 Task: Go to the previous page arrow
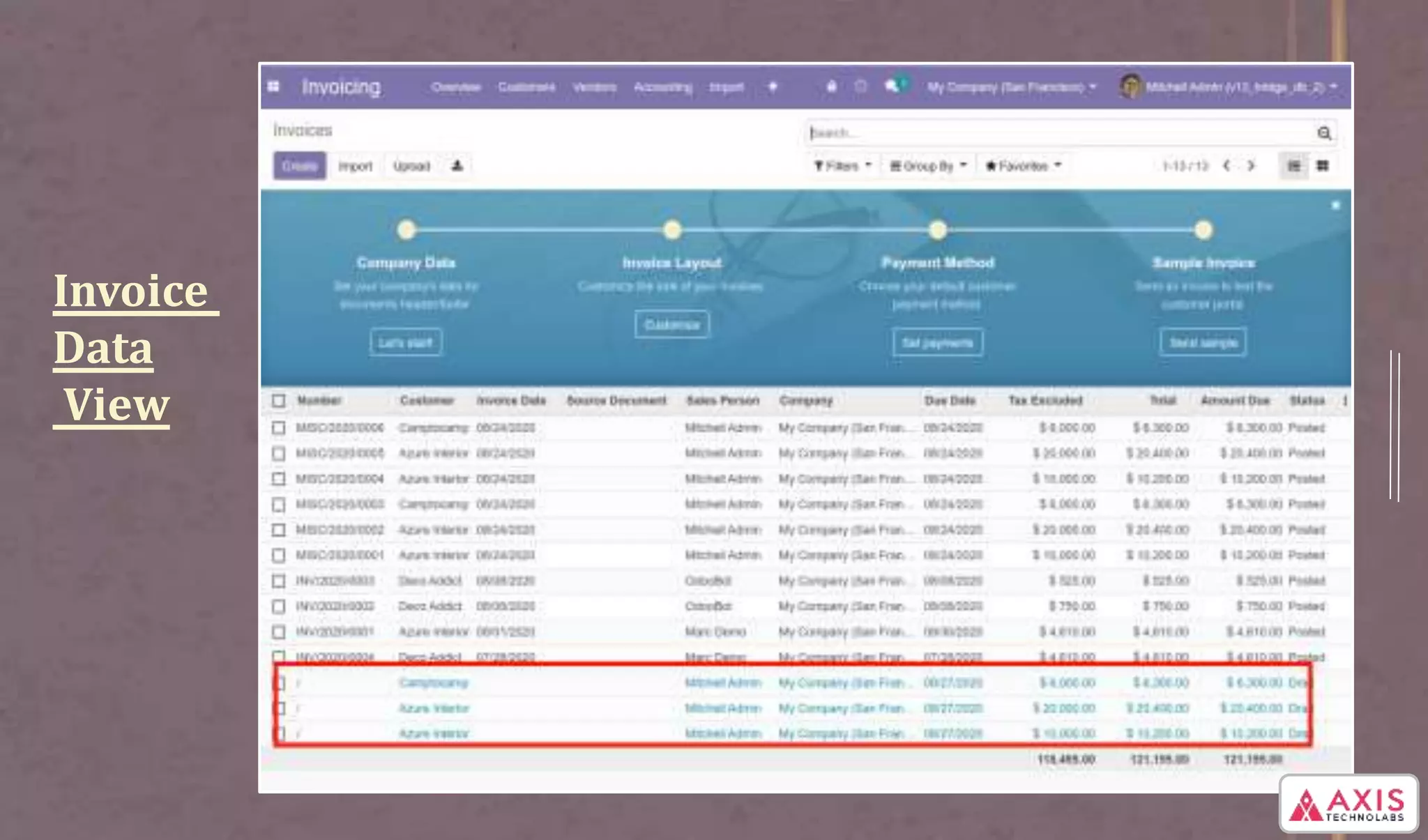click(x=1226, y=166)
